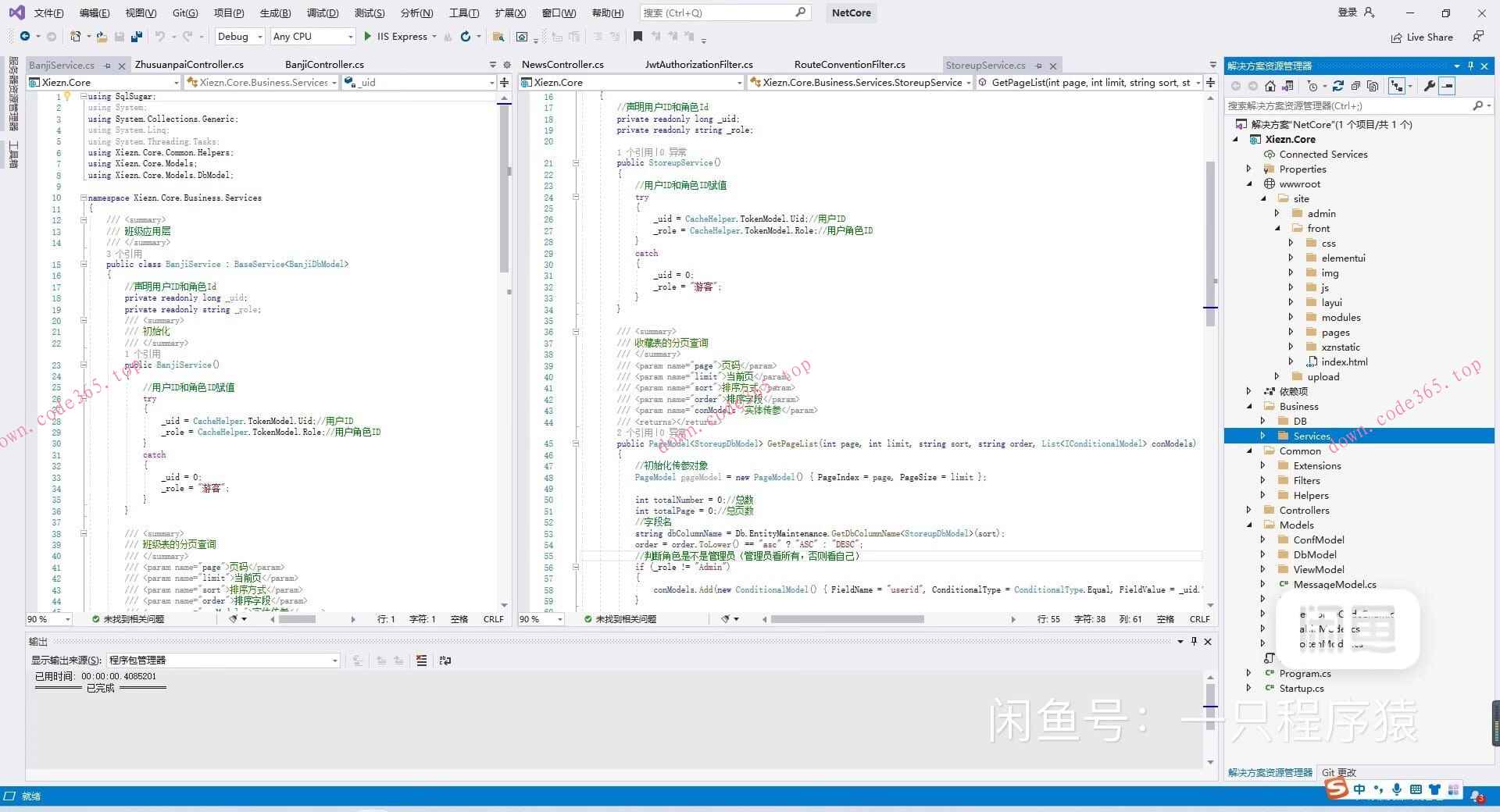Click the Home icon in Solution Explorer
This screenshot has height=812, width=1500.
[1270, 86]
